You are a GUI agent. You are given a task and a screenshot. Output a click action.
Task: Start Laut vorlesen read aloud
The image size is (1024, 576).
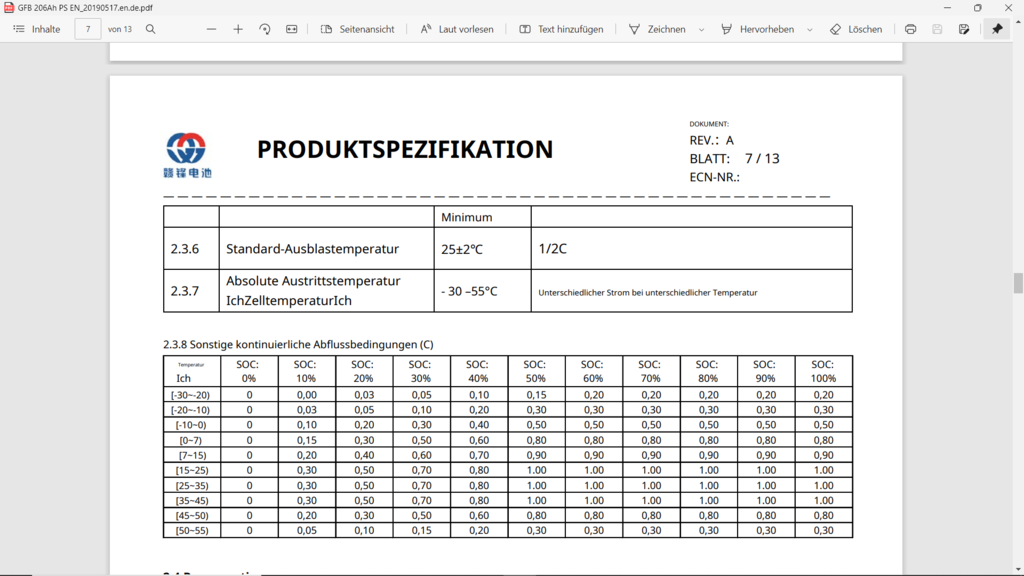pos(456,29)
